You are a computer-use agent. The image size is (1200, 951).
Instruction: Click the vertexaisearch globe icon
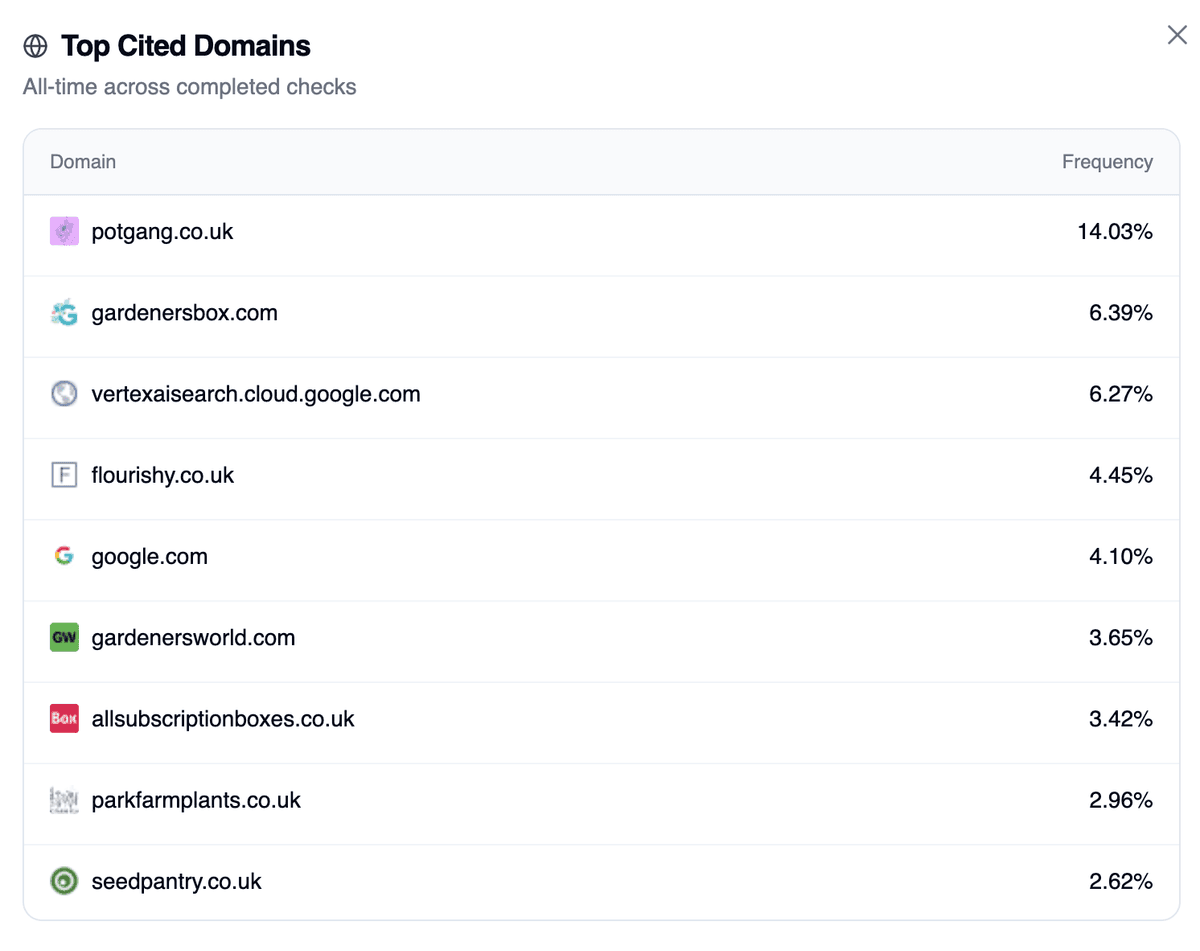click(64, 394)
